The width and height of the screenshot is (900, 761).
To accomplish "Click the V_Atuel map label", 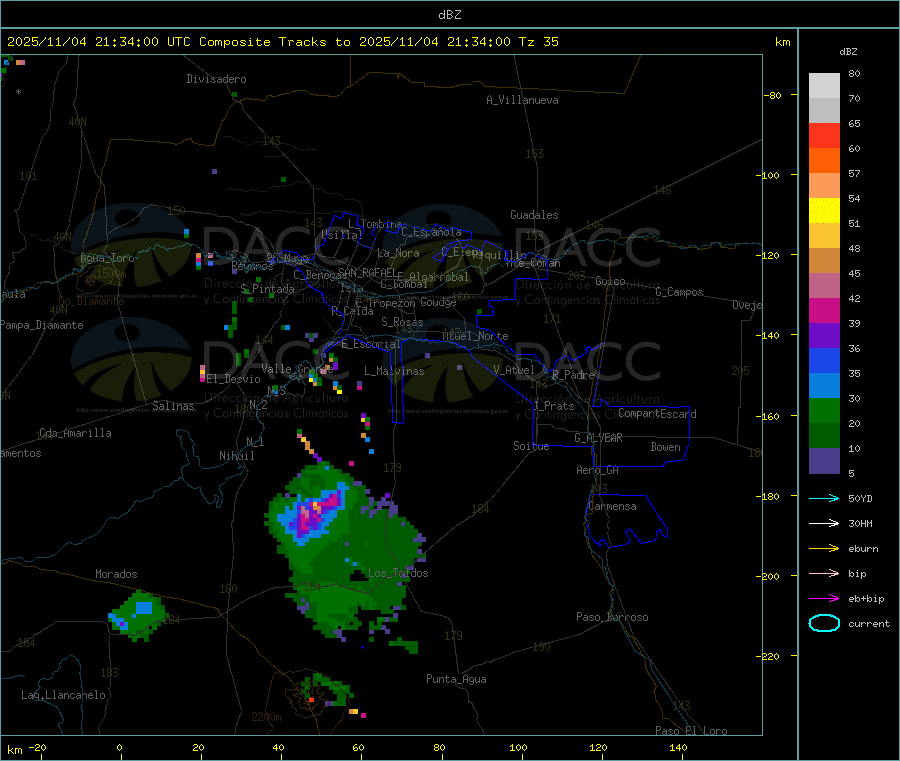I will 514,370.
